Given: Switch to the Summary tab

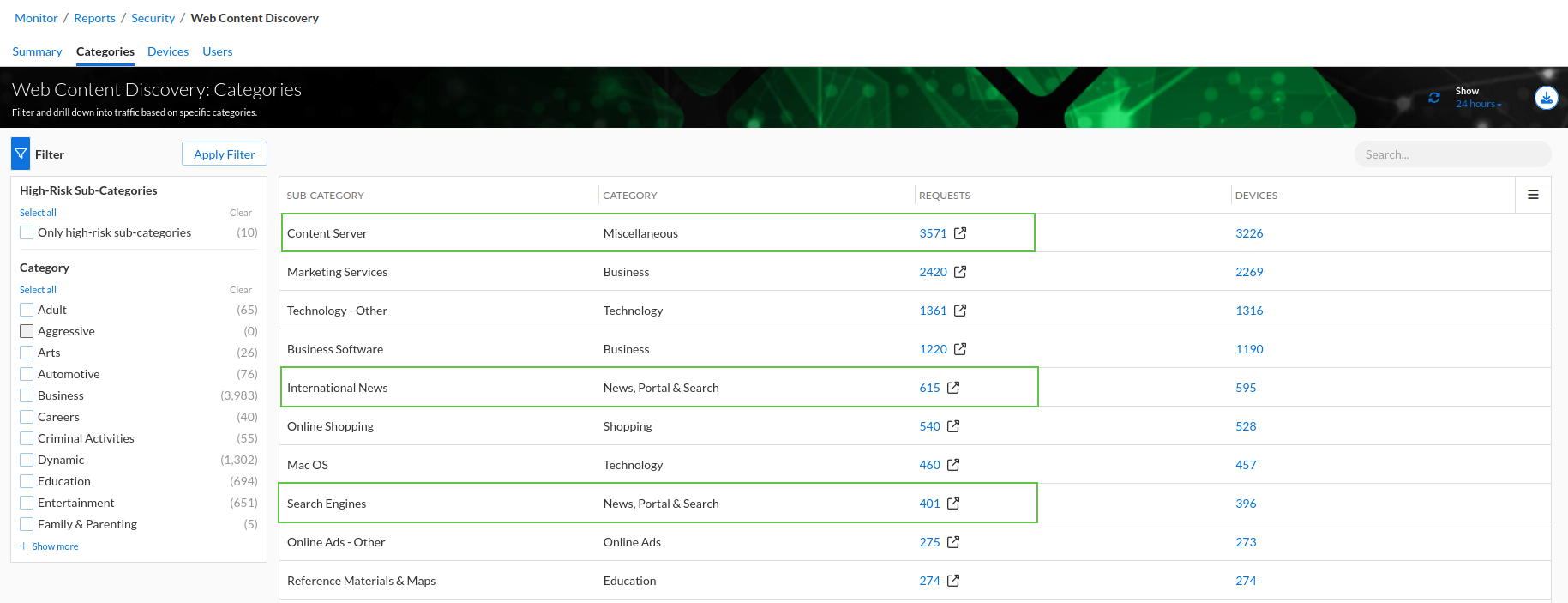Looking at the screenshot, I should 37,51.
